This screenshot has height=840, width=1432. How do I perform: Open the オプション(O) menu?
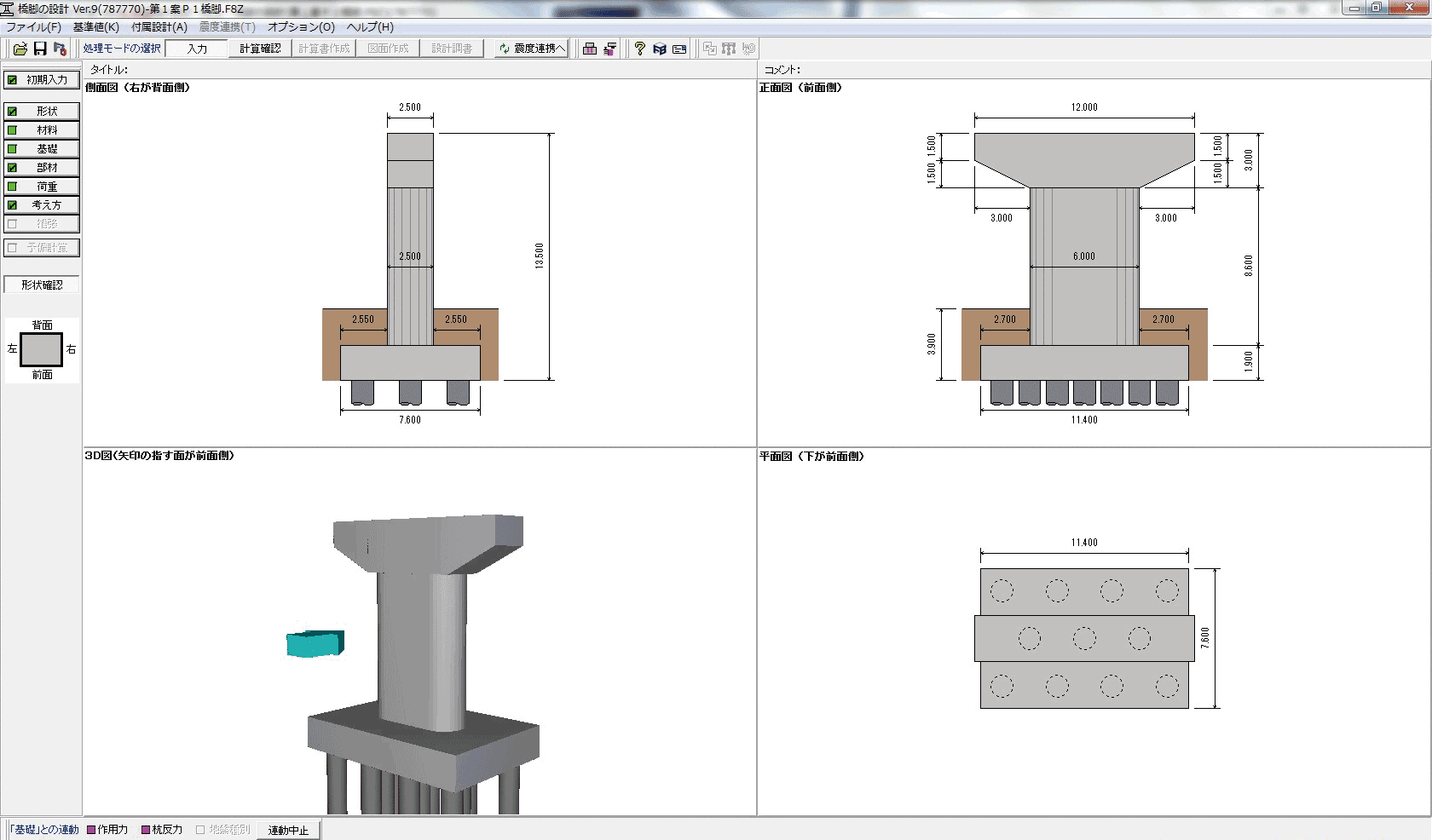[x=302, y=27]
